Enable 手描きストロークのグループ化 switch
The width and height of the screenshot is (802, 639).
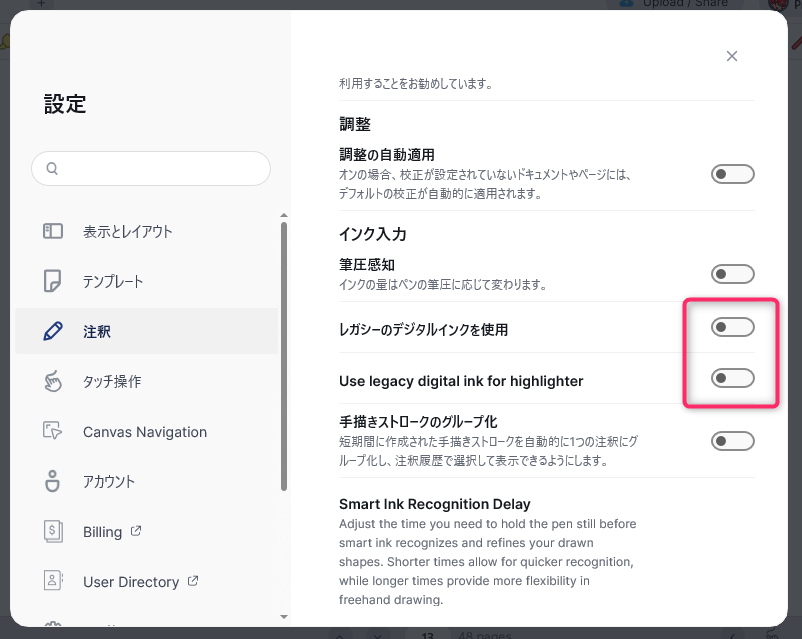(732, 441)
